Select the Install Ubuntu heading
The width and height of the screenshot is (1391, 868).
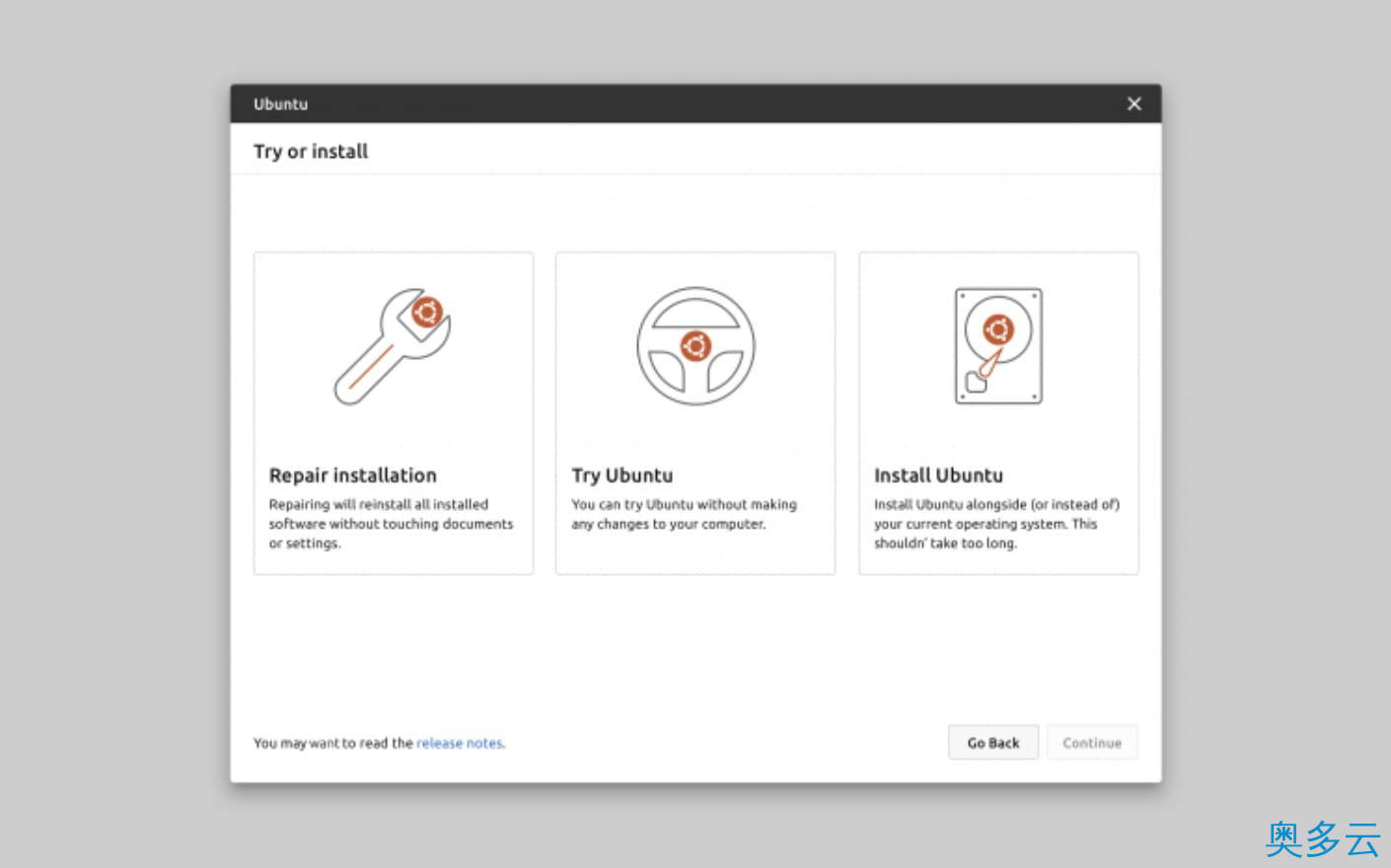point(938,475)
